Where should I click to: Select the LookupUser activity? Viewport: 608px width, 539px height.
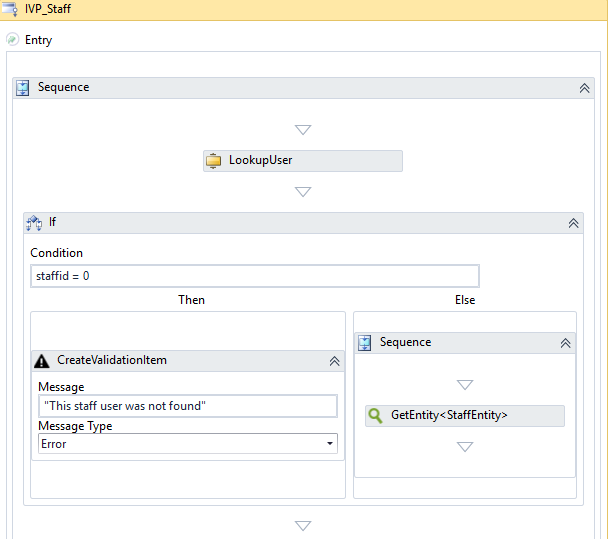point(302,160)
